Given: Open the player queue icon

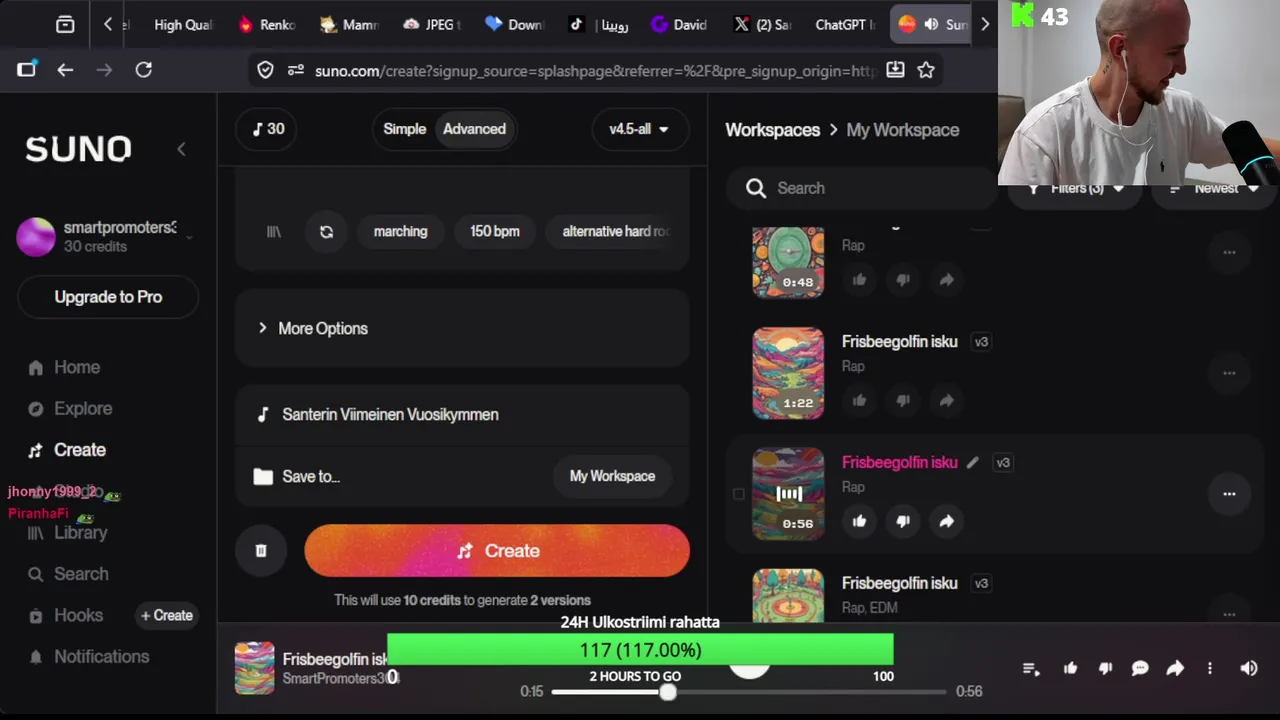Looking at the screenshot, I should [x=1031, y=668].
